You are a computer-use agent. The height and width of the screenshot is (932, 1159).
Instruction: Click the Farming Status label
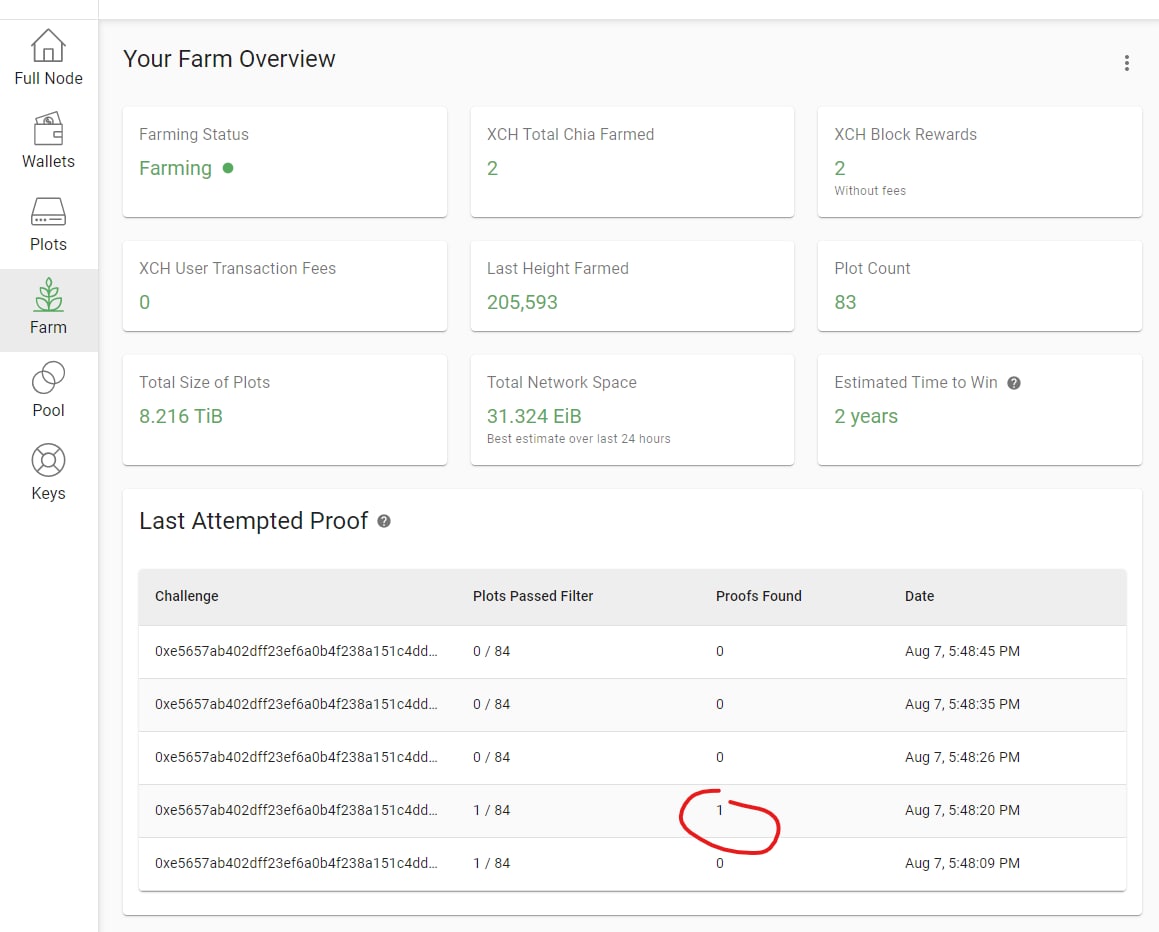pos(194,135)
